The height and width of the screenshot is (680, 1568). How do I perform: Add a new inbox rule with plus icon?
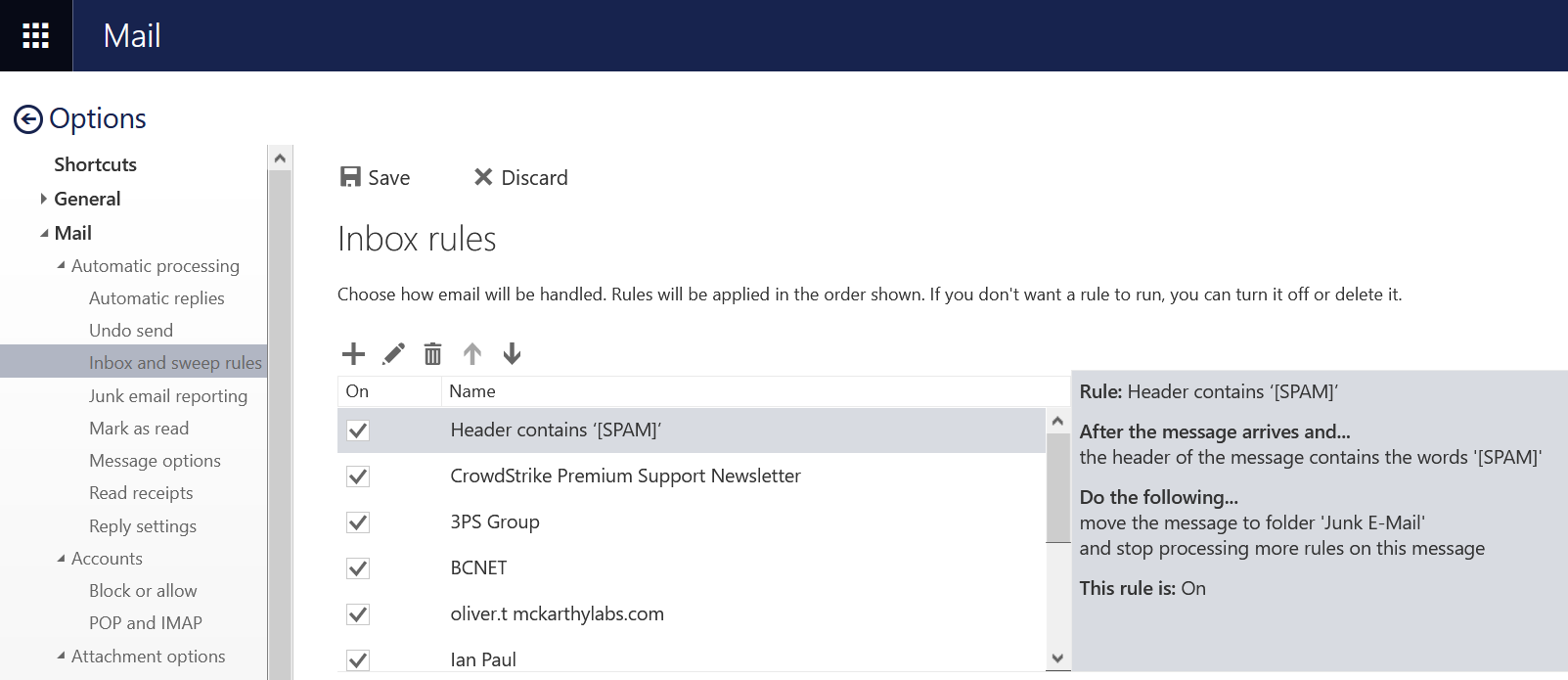[x=353, y=354]
